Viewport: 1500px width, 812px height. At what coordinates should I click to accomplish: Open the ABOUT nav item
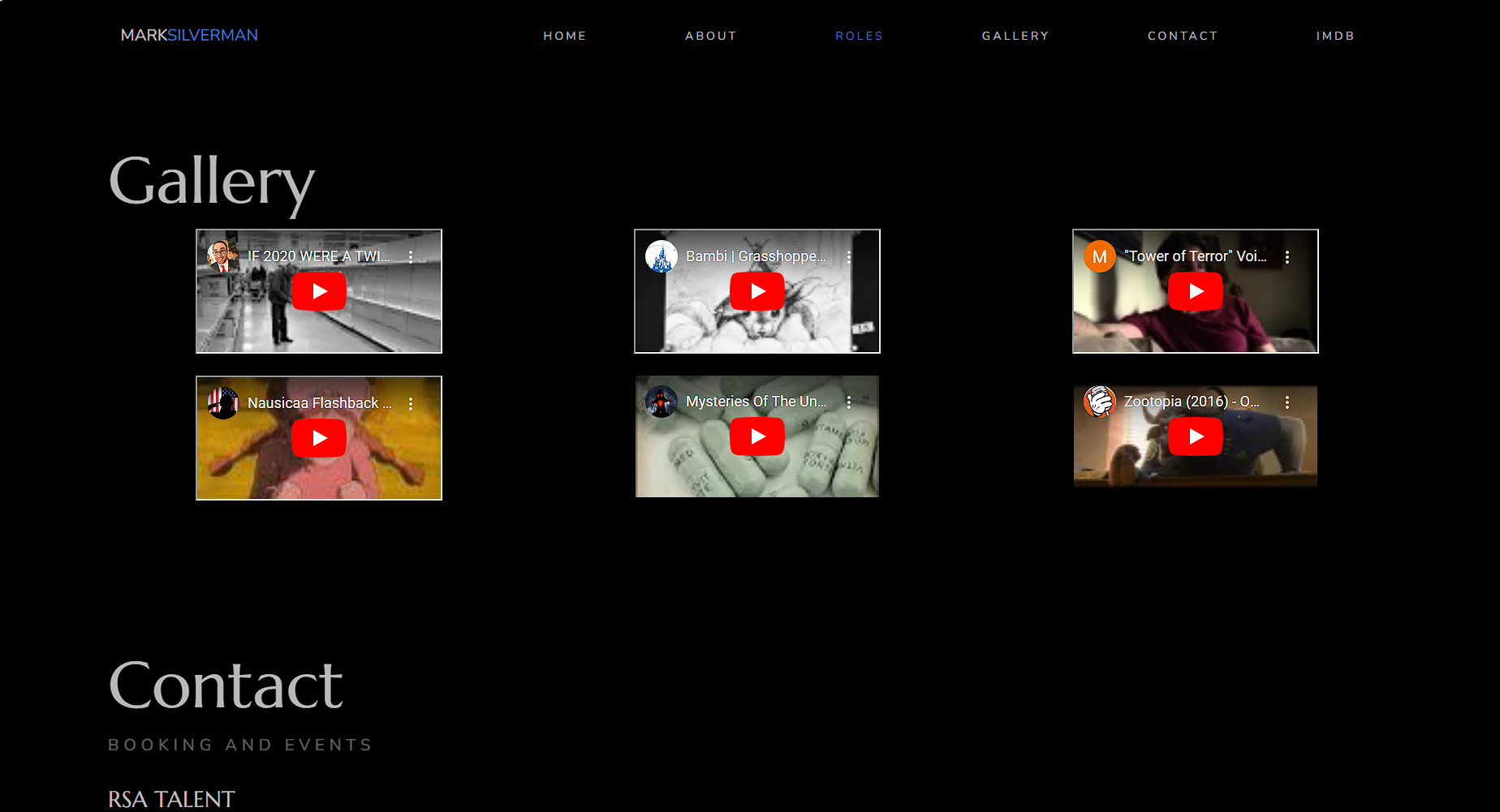tap(711, 36)
